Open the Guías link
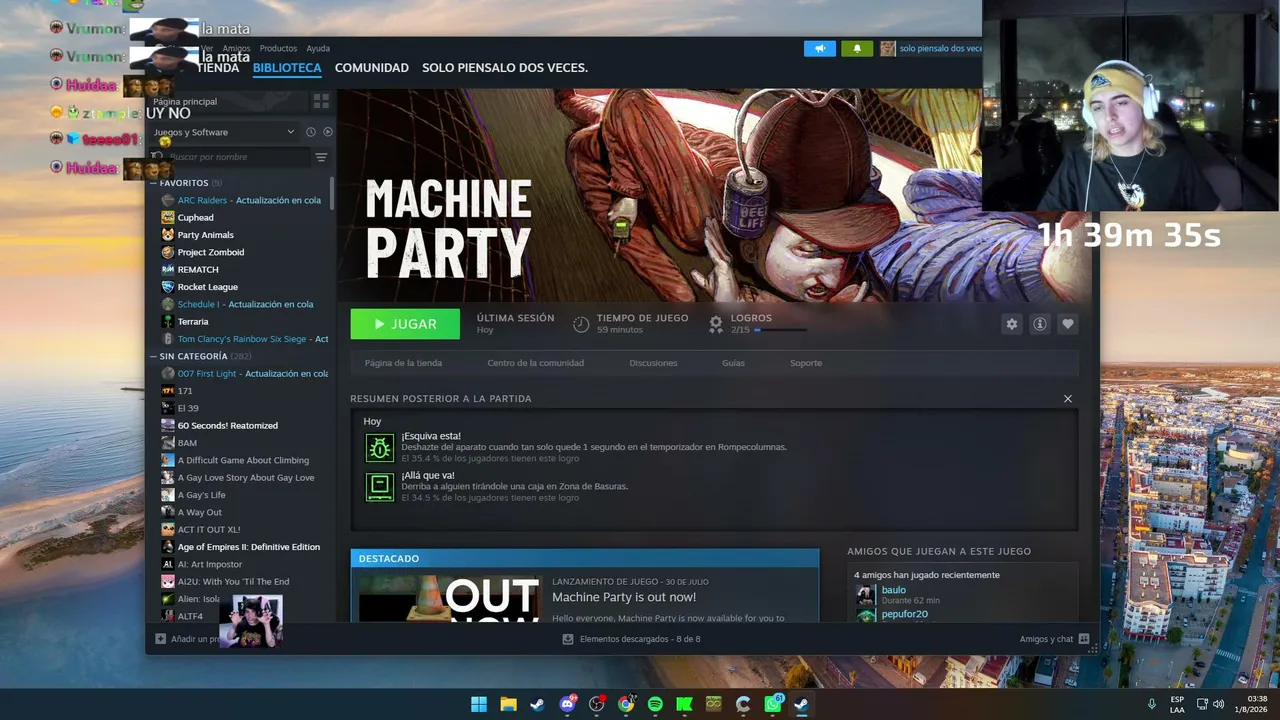The image size is (1280, 720). click(x=733, y=363)
